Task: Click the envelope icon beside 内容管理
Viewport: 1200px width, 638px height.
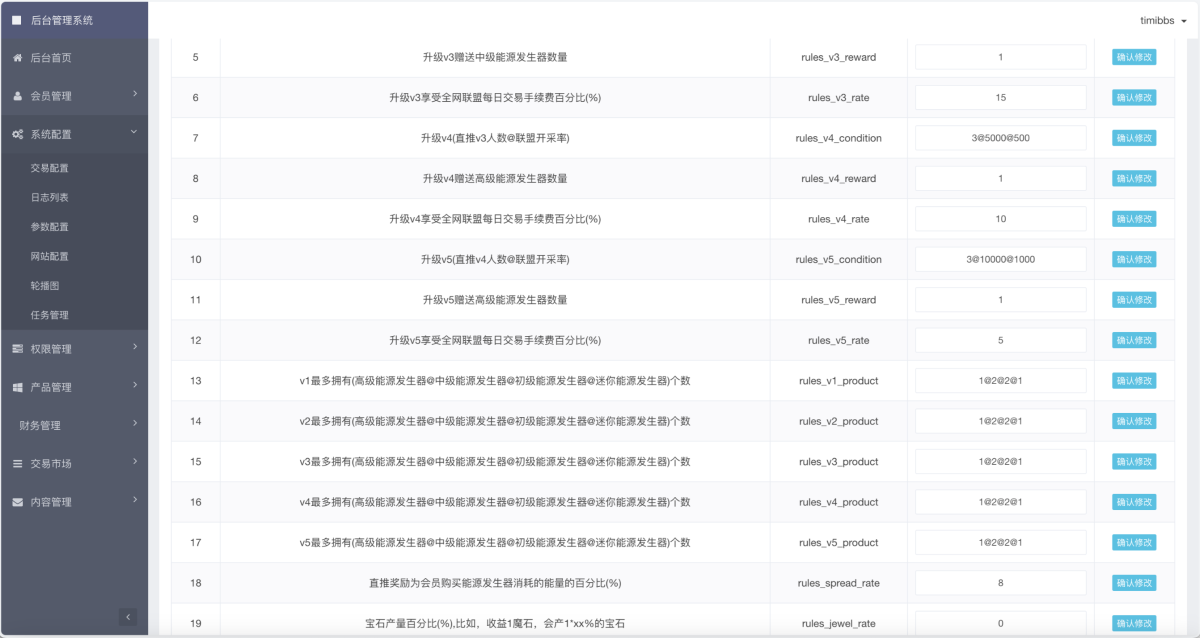Action: pos(17,502)
